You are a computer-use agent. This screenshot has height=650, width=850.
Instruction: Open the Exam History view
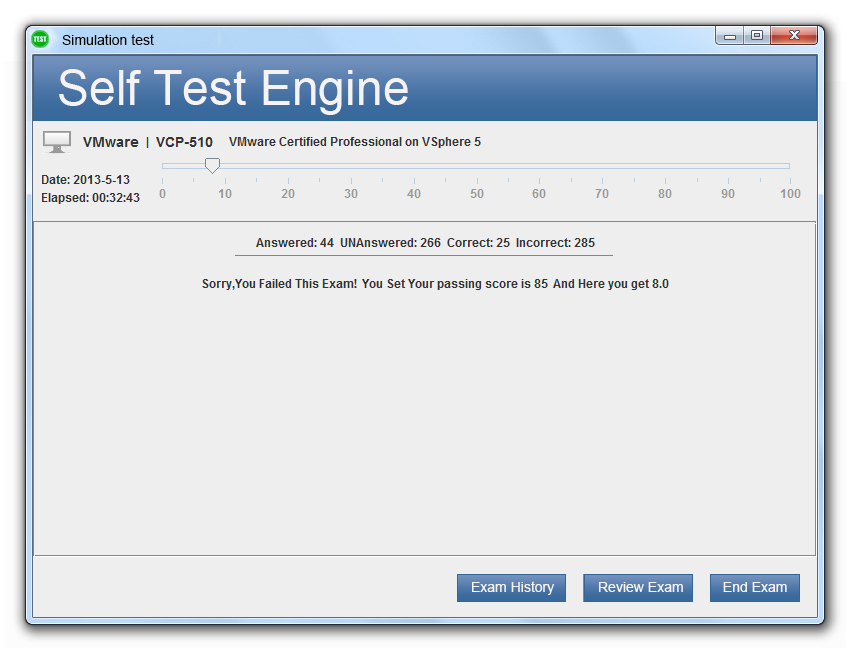(x=511, y=588)
